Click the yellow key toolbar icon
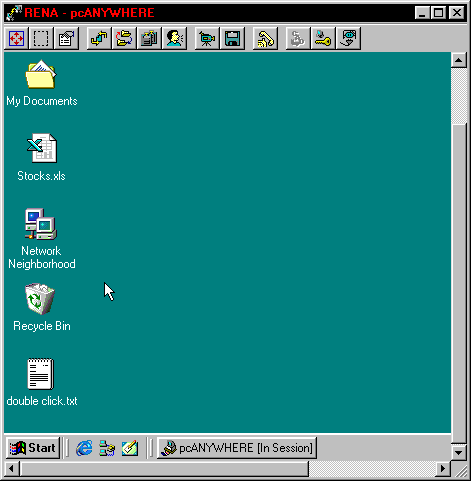This screenshot has height=481, width=471. pos(323,39)
